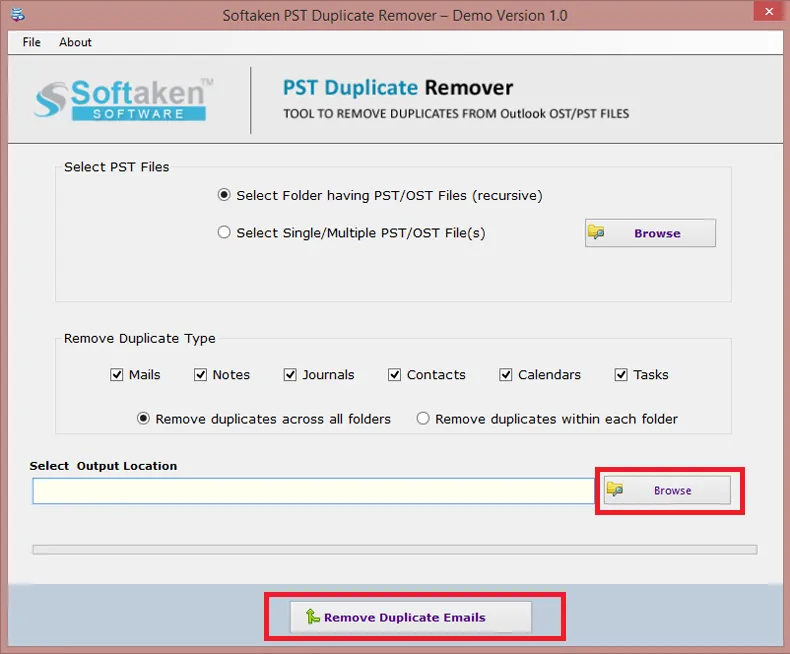This screenshot has height=654, width=790.
Task: Click Browse button for output location
Action: [667, 490]
